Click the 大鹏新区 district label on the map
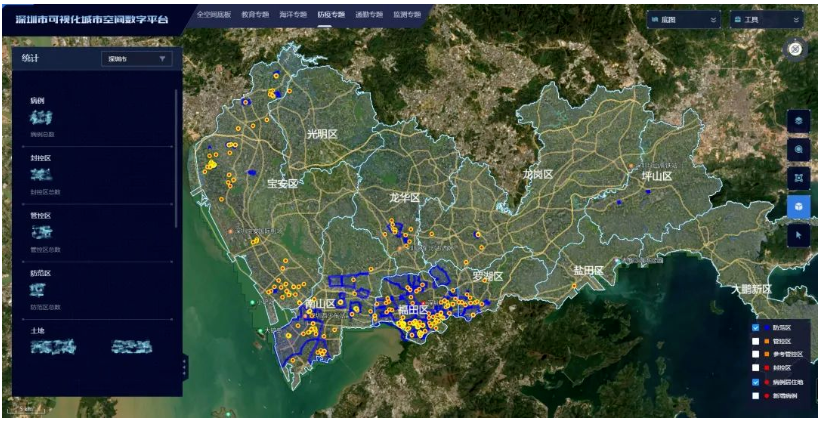 (751, 289)
